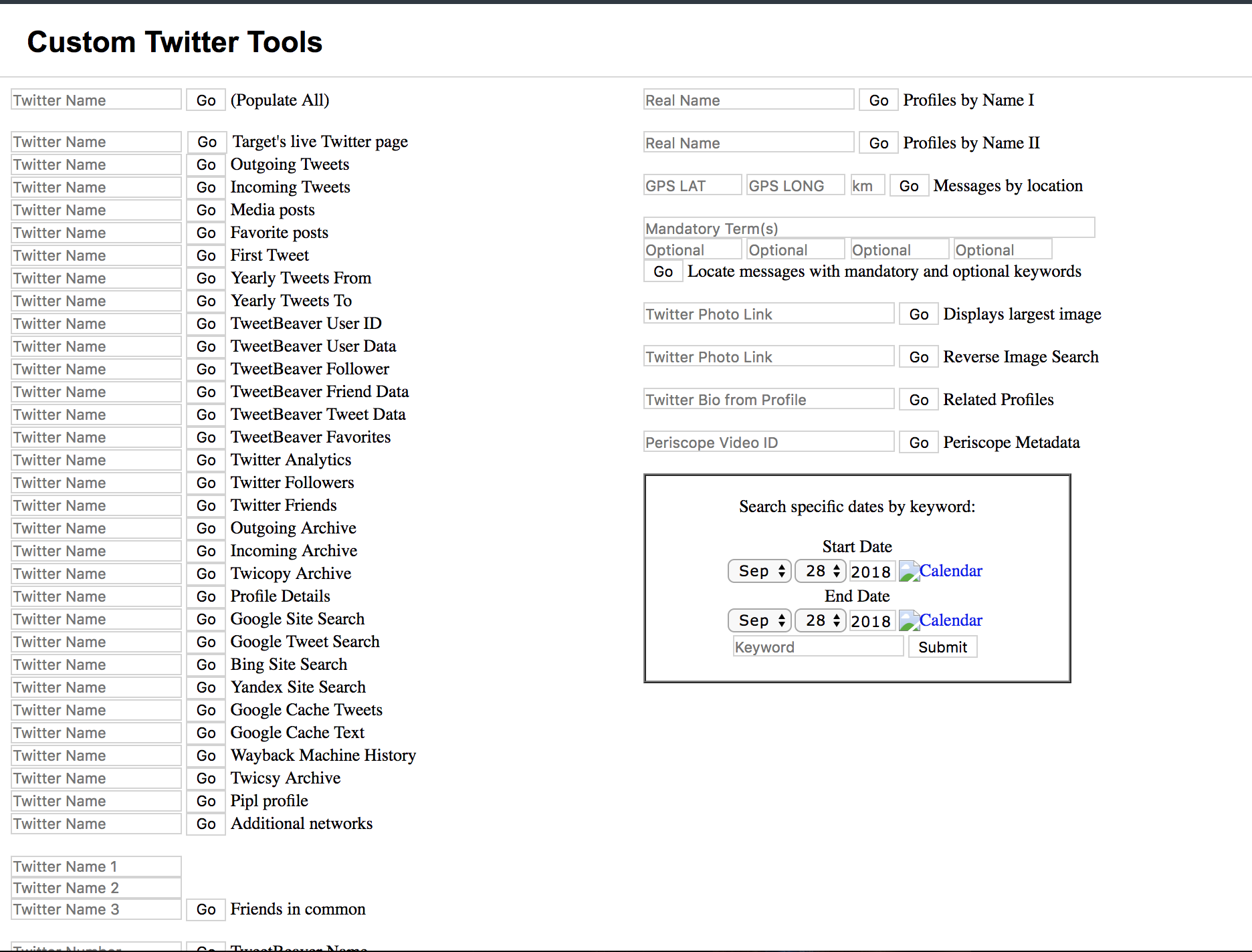Click Go for Profiles by Name I

[x=878, y=100]
